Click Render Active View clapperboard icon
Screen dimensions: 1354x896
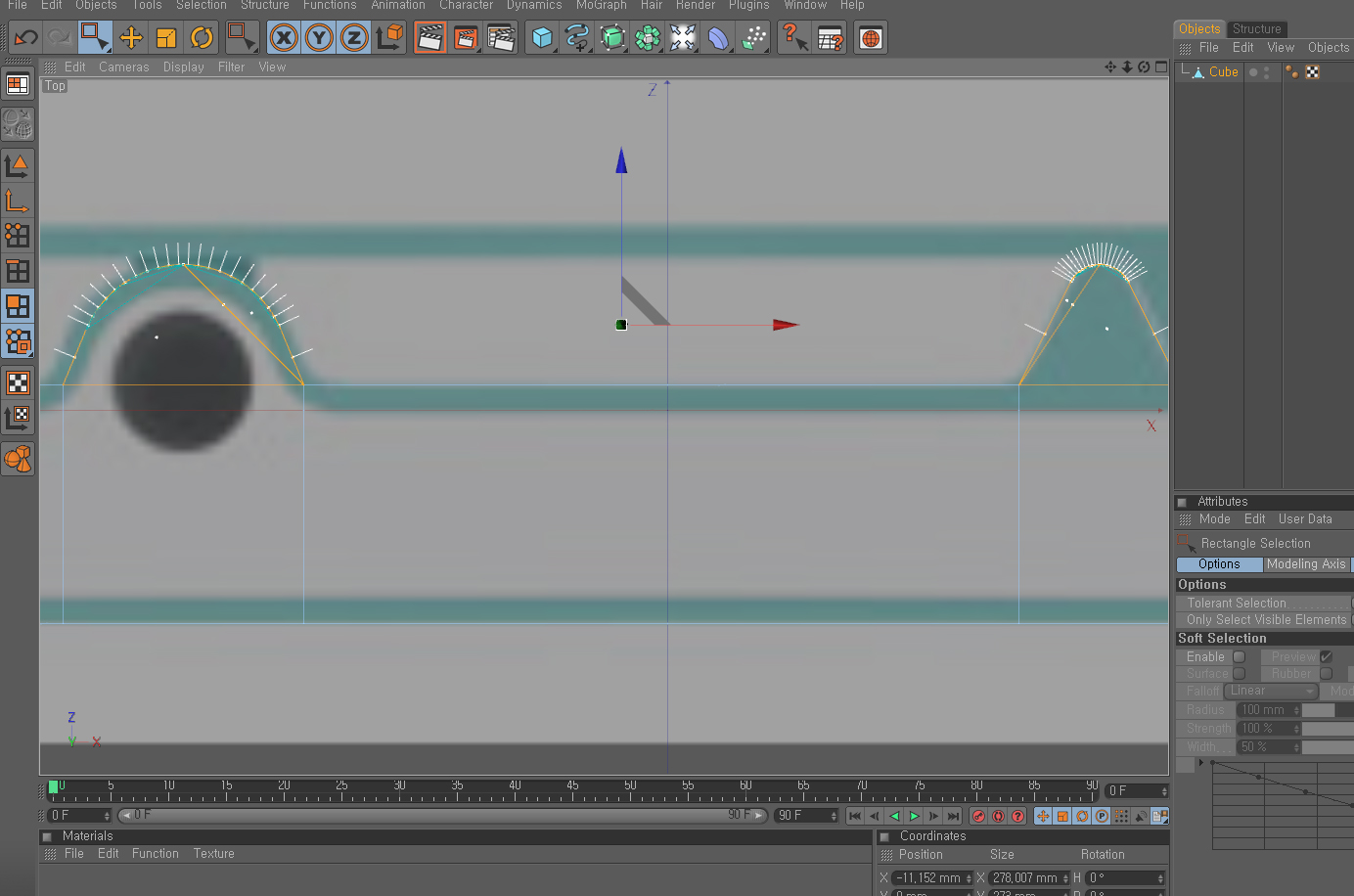click(x=430, y=38)
